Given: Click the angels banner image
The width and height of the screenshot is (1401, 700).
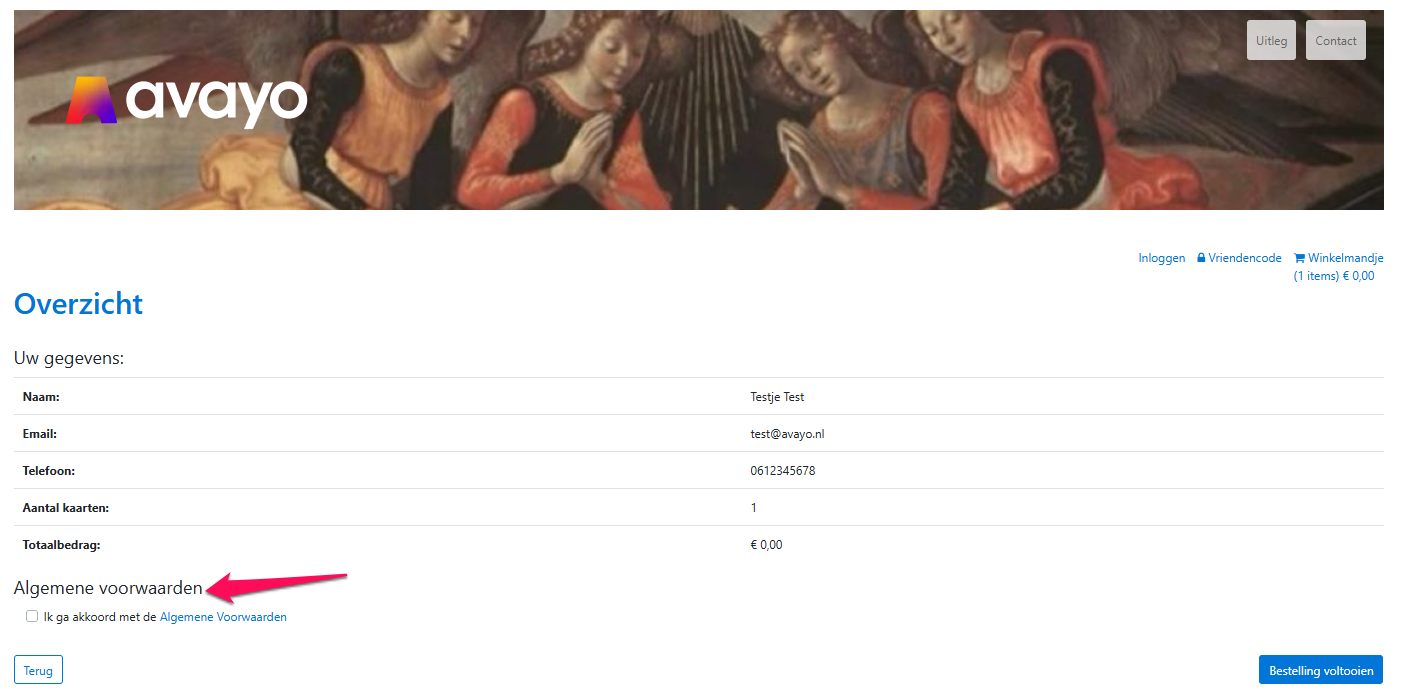Looking at the screenshot, I should coord(699,110).
